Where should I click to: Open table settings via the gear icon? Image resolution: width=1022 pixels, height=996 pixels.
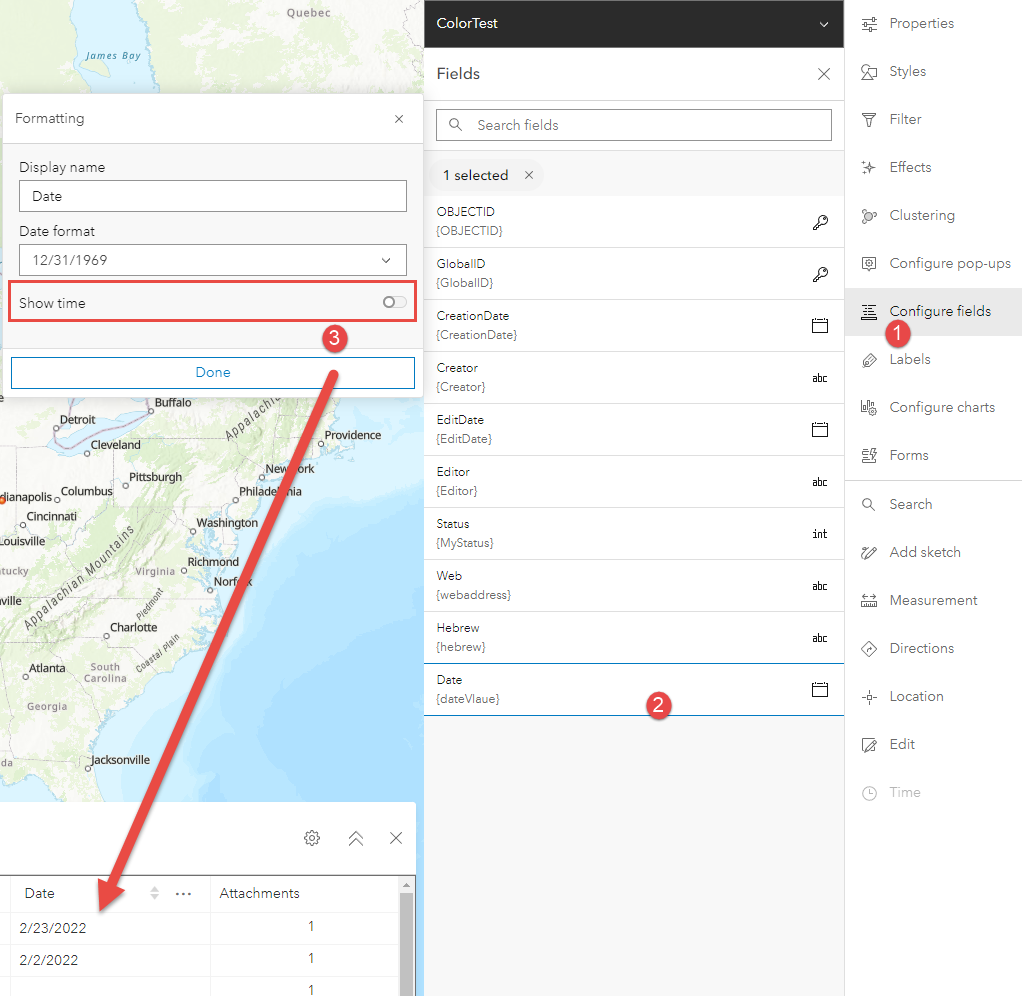(x=311, y=838)
